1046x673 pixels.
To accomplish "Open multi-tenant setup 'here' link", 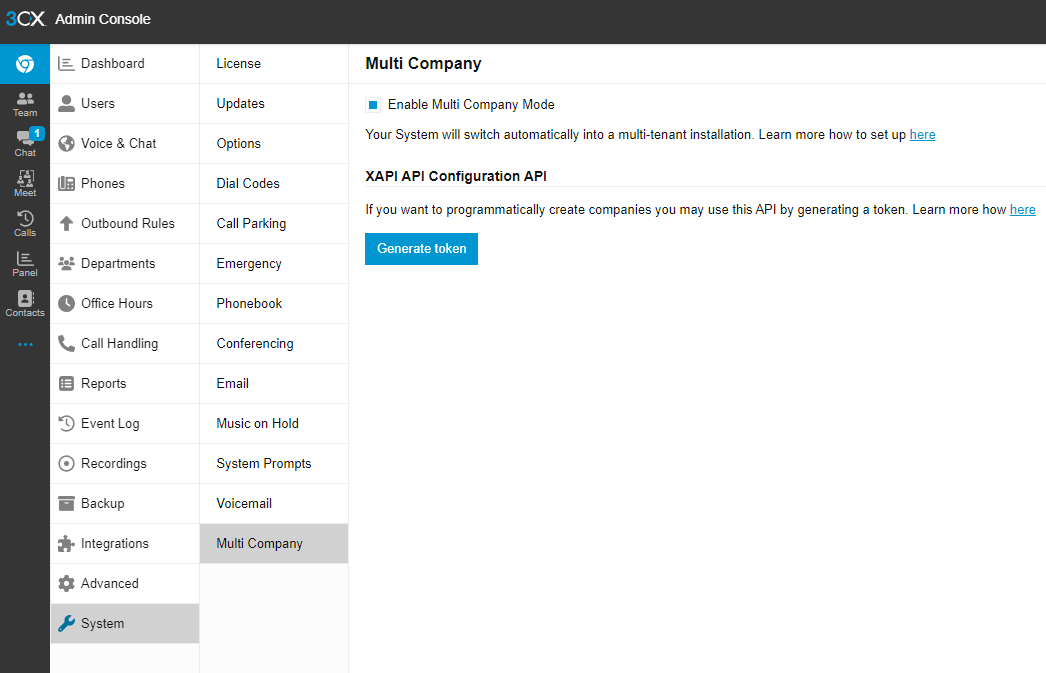I will 923,135.
